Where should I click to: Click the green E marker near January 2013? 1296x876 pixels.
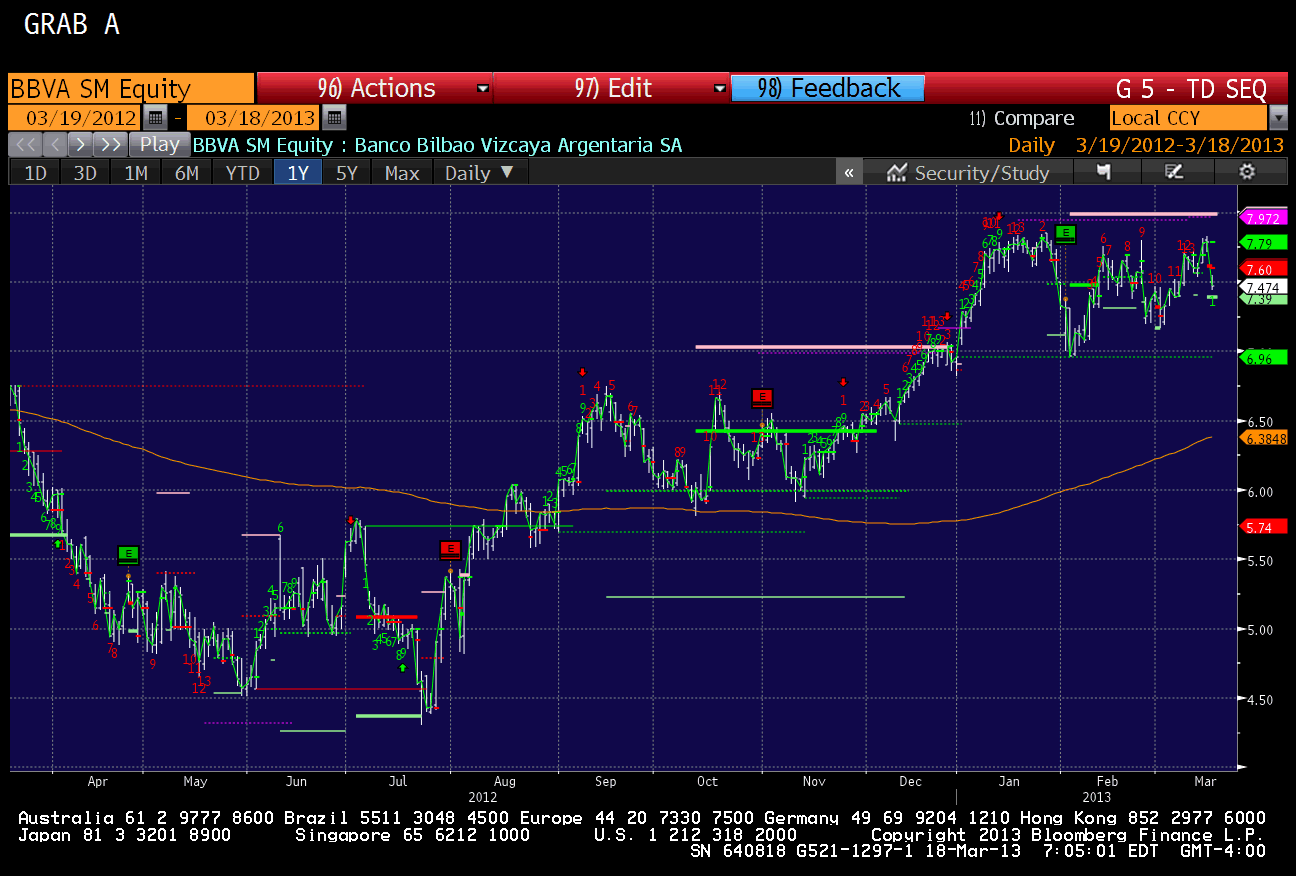coord(1066,233)
